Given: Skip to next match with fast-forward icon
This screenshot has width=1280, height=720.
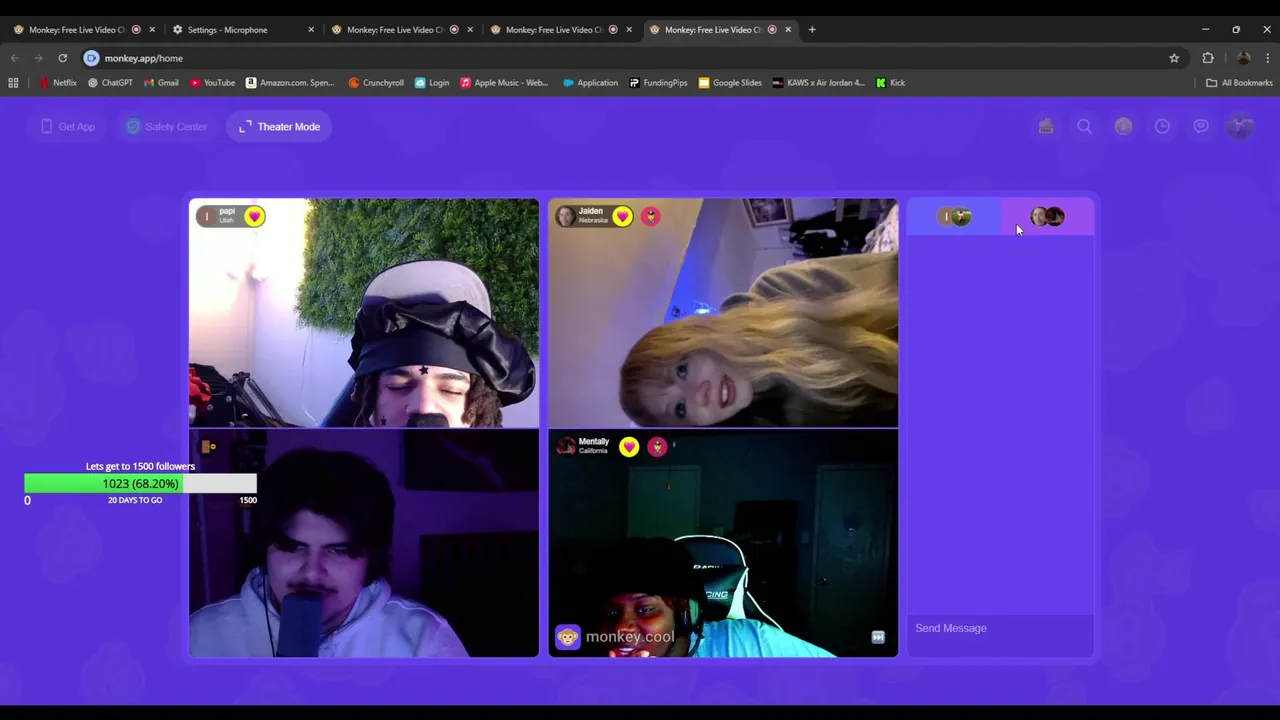Looking at the screenshot, I should (878, 637).
